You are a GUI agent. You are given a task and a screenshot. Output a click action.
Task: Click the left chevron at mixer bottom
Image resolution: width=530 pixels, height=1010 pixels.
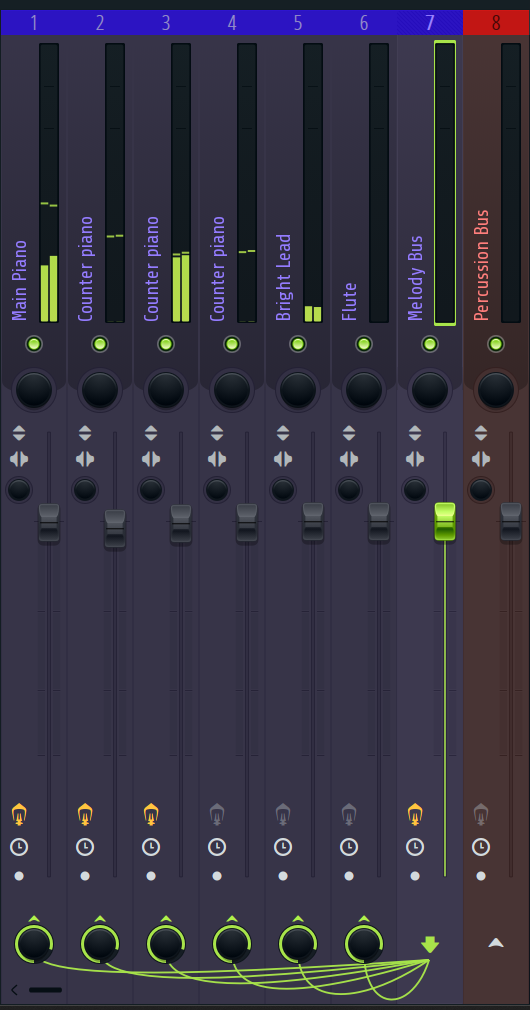pyautogui.click(x=14, y=989)
